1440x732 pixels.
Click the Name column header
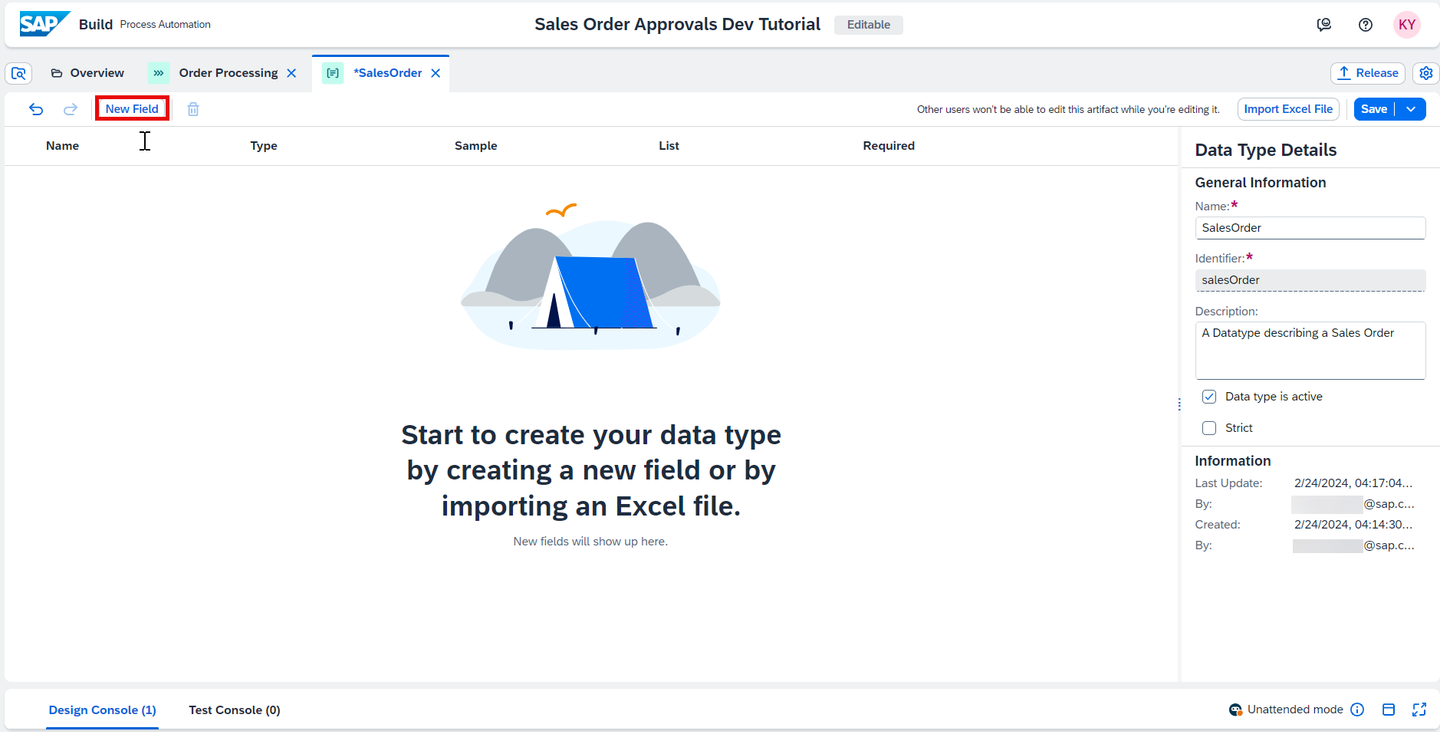(62, 146)
